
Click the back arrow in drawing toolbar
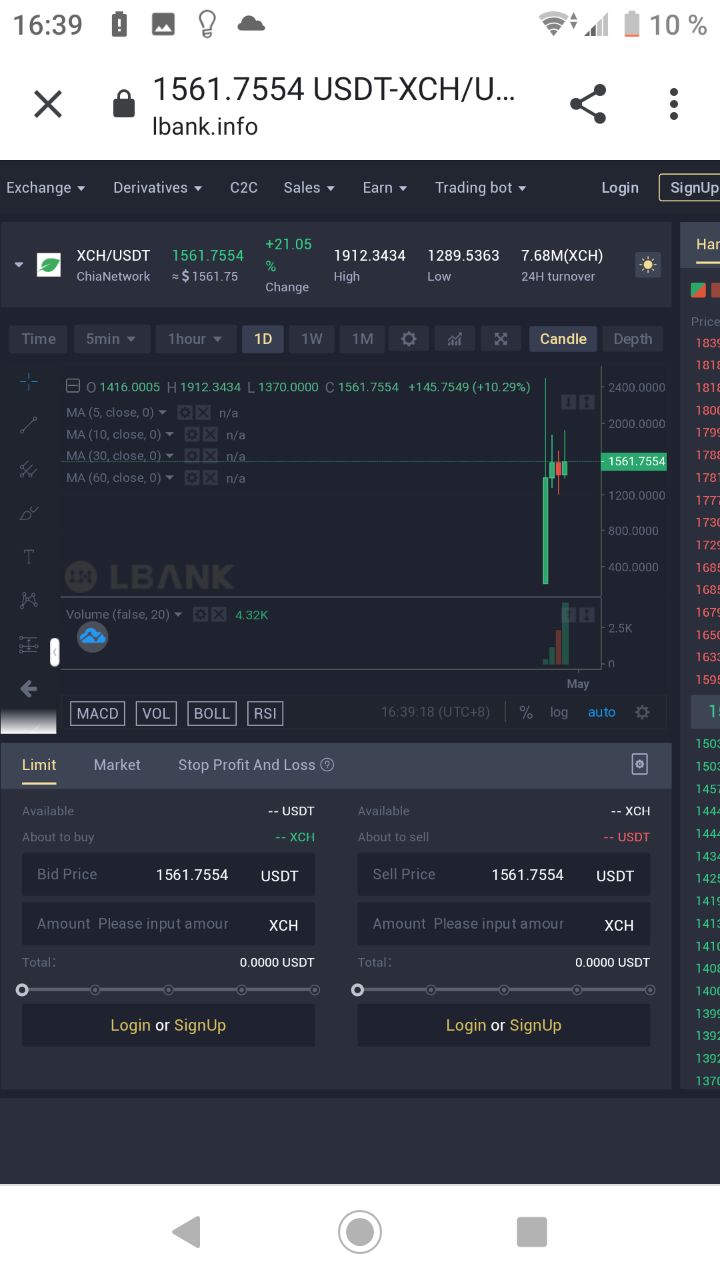pos(28,689)
